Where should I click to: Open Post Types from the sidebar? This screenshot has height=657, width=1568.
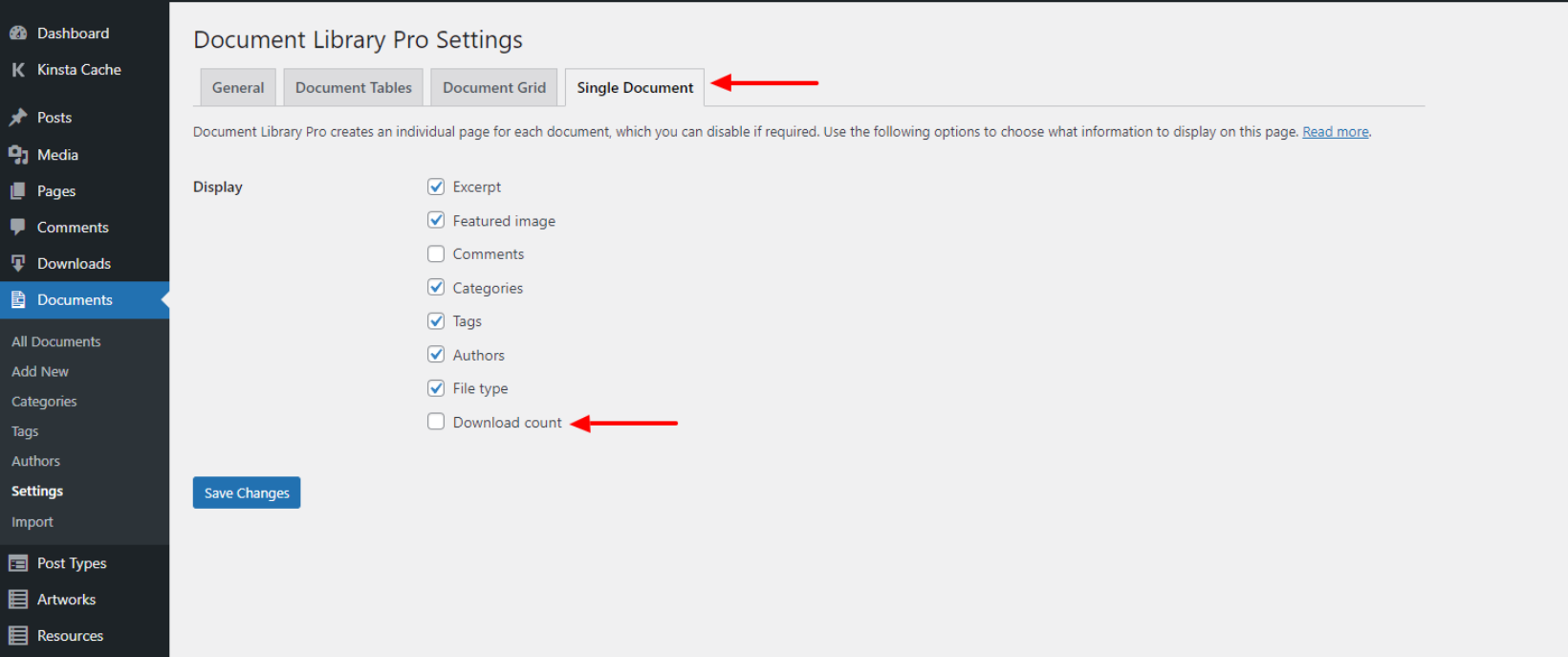click(x=17, y=562)
